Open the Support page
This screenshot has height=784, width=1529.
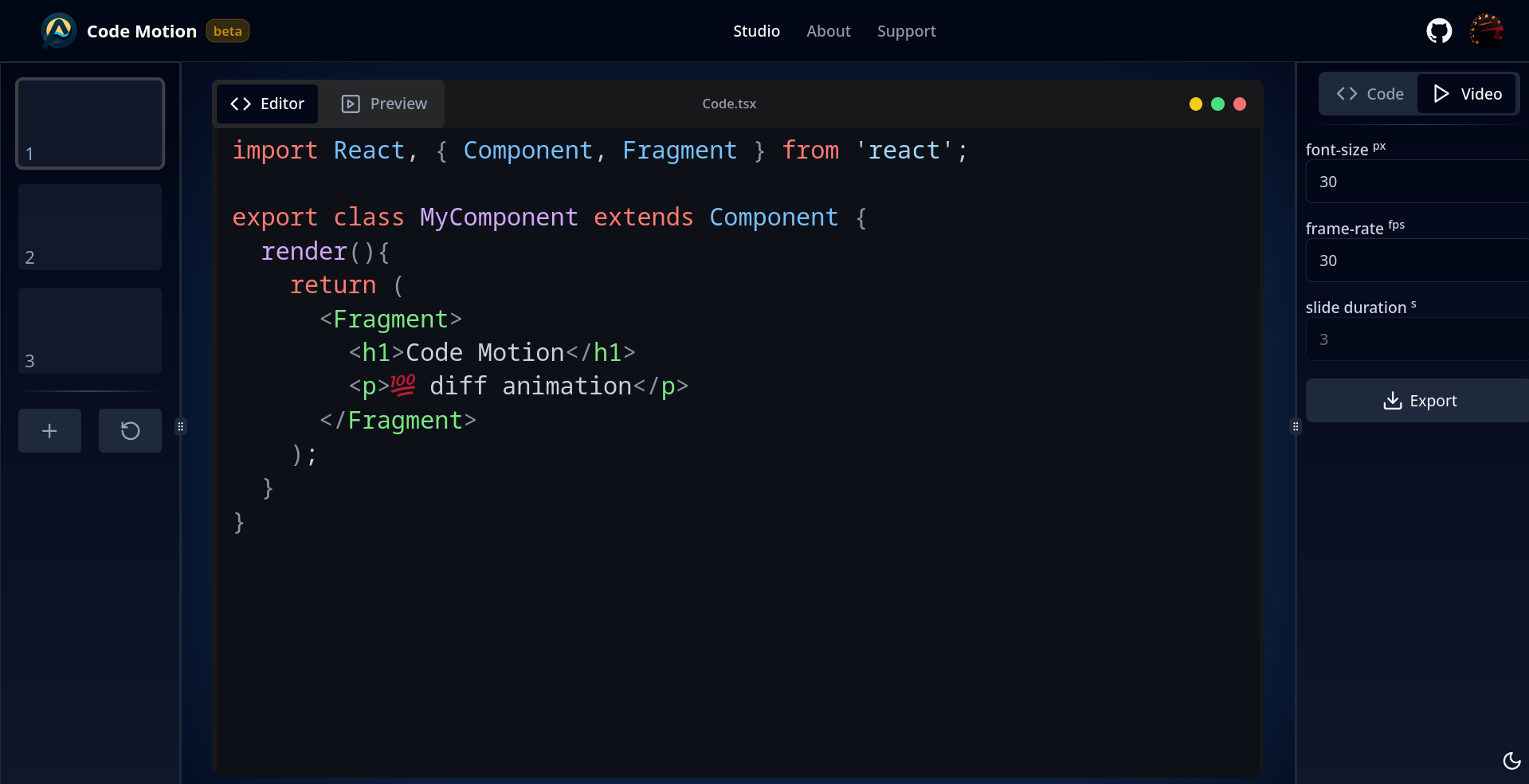coord(906,31)
